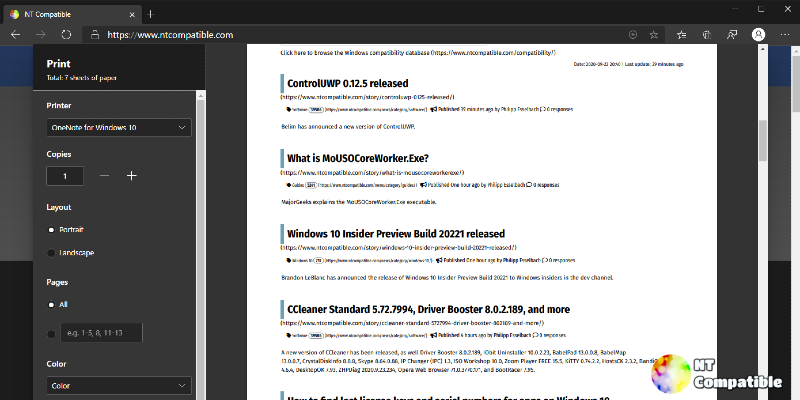Go back to the previous page
Image resolution: width=800 pixels, height=400 pixels.
(x=16, y=35)
